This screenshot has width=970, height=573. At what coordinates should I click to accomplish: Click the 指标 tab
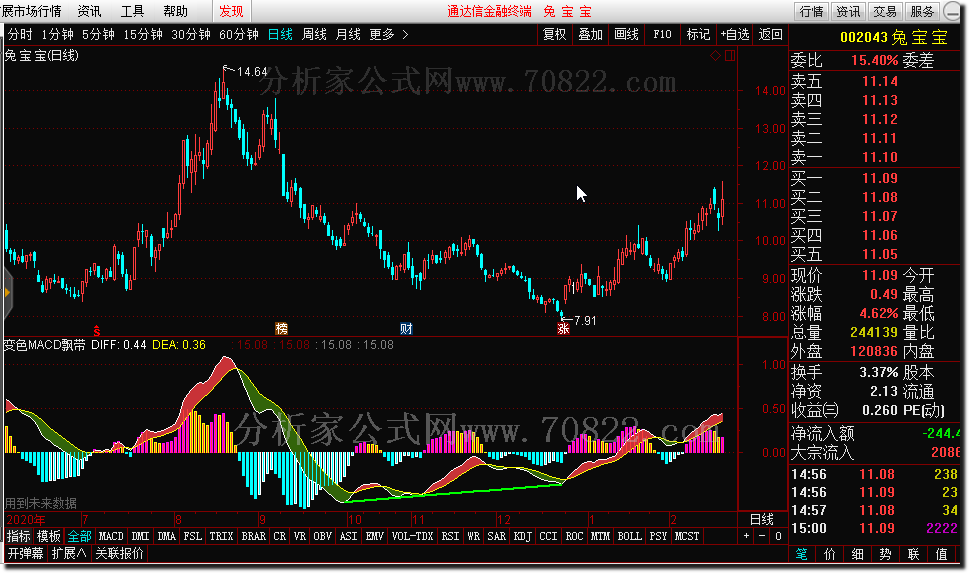(19, 536)
